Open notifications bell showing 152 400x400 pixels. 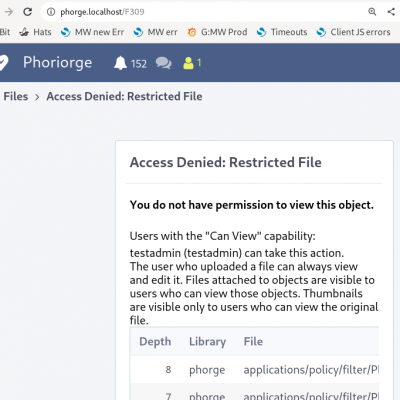coord(130,63)
